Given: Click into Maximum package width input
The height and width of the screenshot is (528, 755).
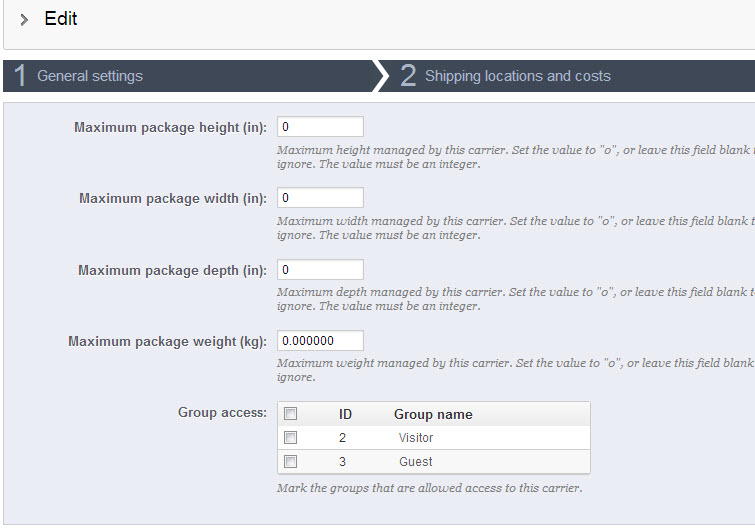Looking at the screenshot, I should 320,198.
